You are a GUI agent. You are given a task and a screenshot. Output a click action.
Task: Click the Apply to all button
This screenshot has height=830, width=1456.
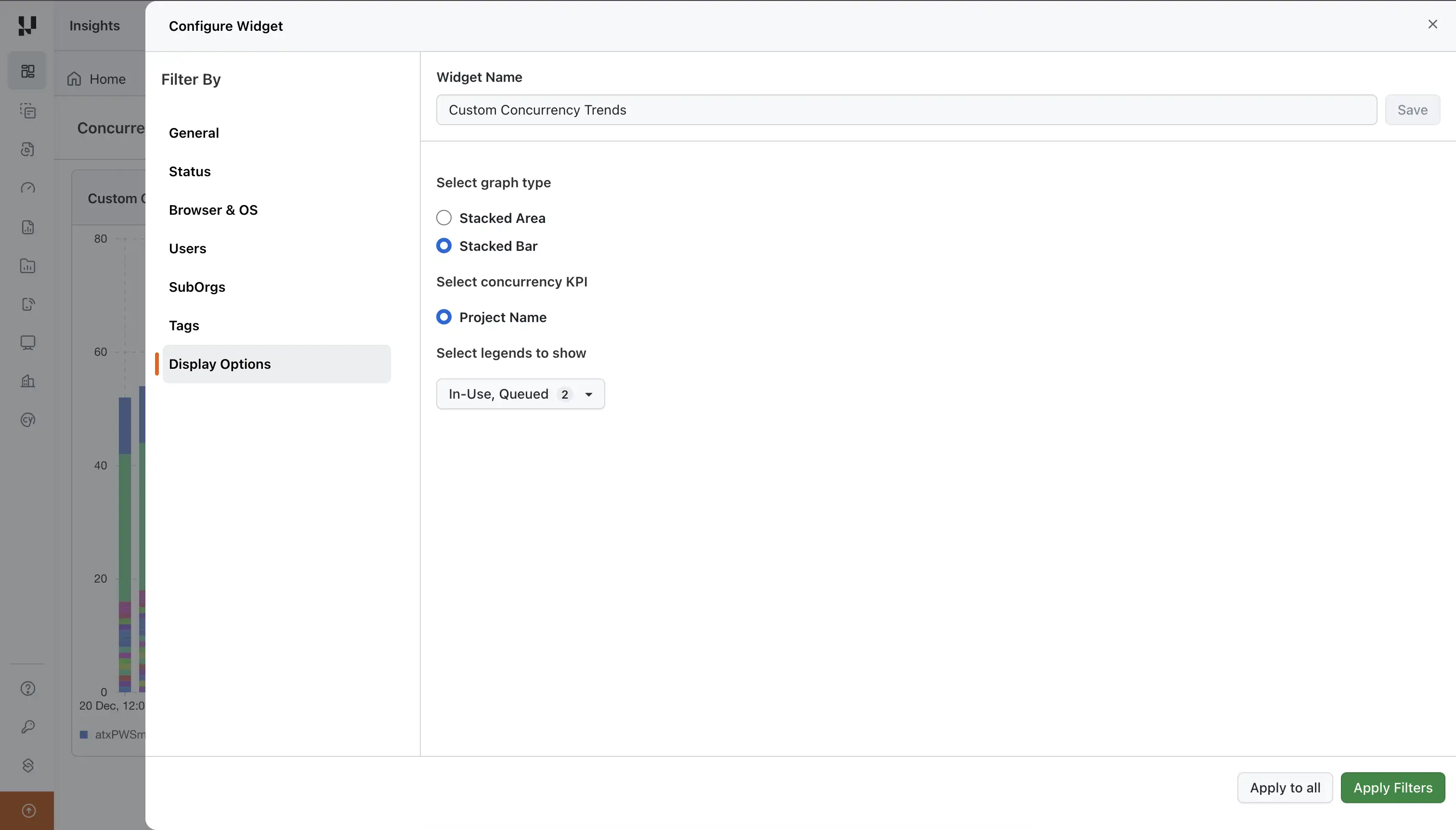pyautogui.click(x=1285, y=787)
